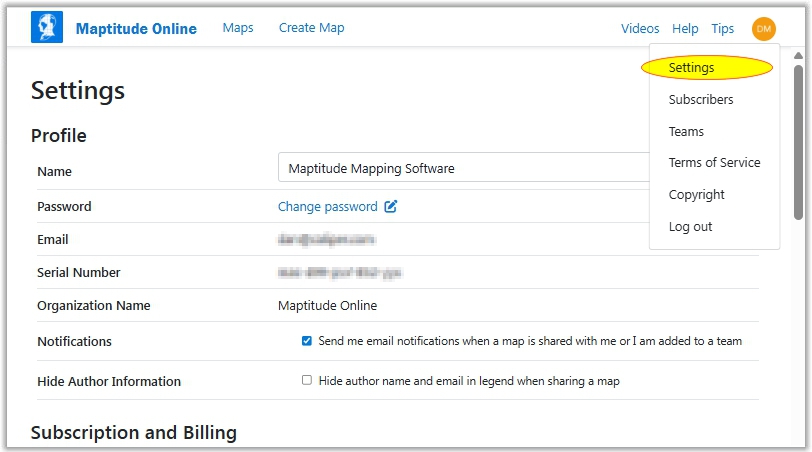Focus the Name input field
This screenshot has width=812, height=452.
pos(463,167)
